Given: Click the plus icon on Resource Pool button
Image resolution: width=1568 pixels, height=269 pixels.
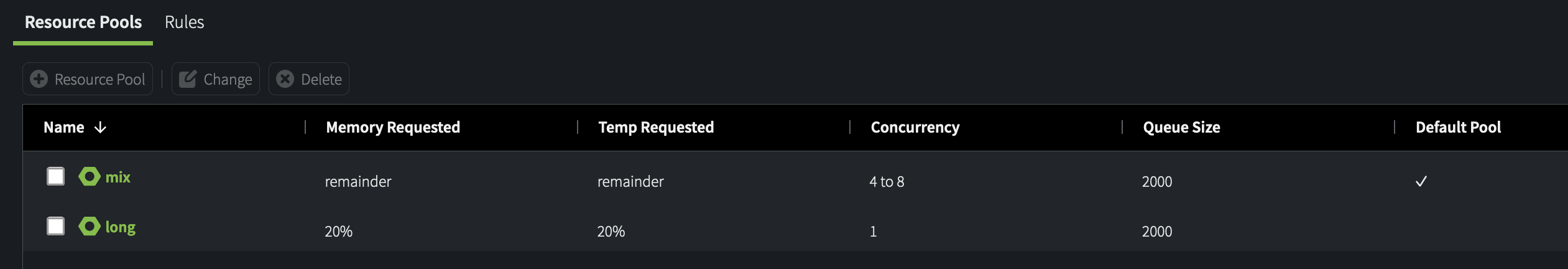Looking at the screenshot, I should 39,79.
